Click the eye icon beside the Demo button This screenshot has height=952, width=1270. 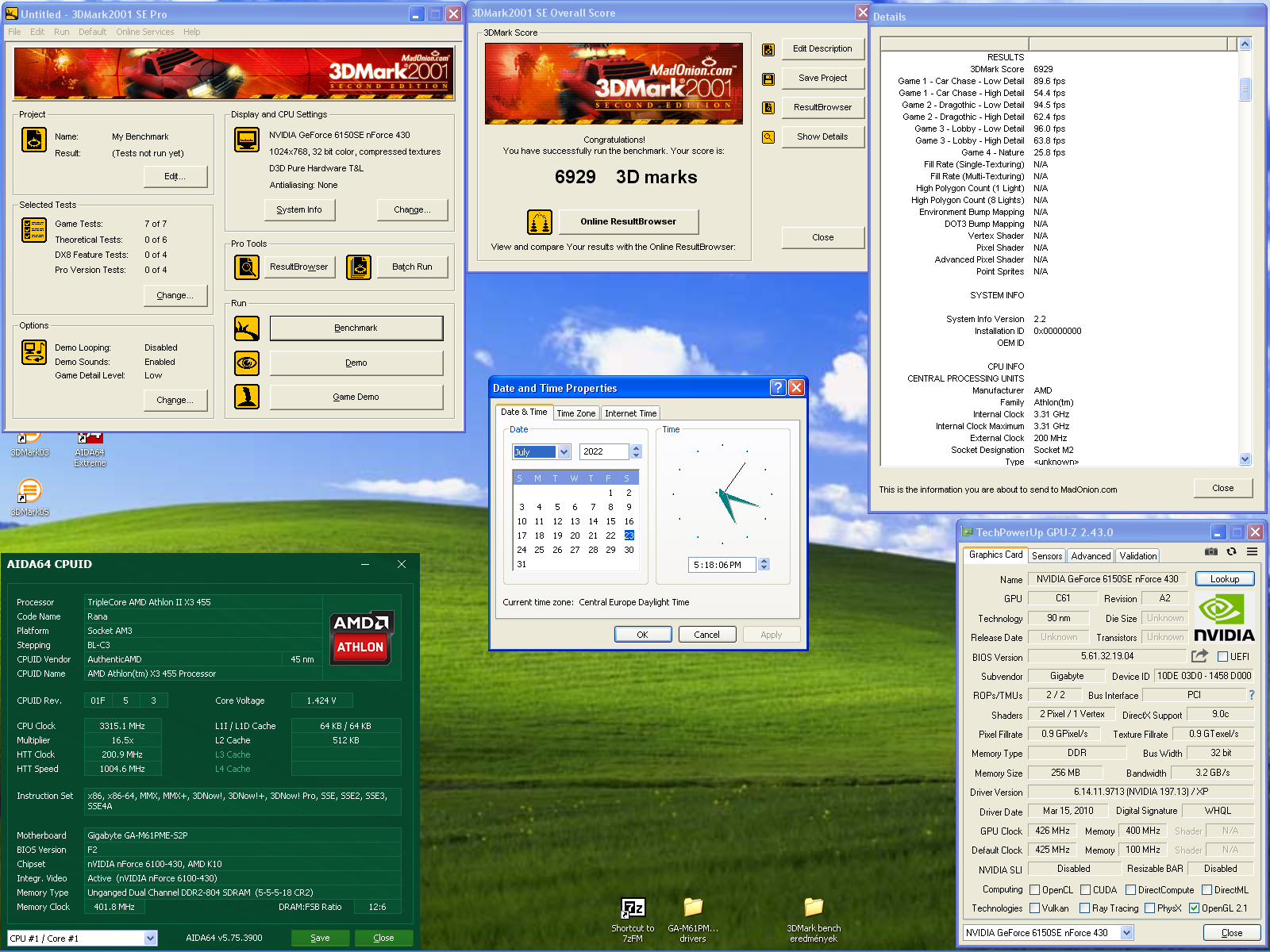(247, 363)
